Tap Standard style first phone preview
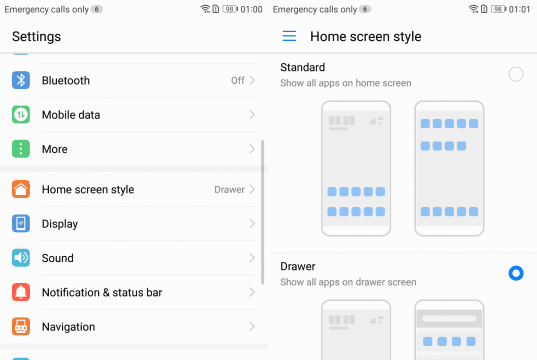 (x=356, y=169)
